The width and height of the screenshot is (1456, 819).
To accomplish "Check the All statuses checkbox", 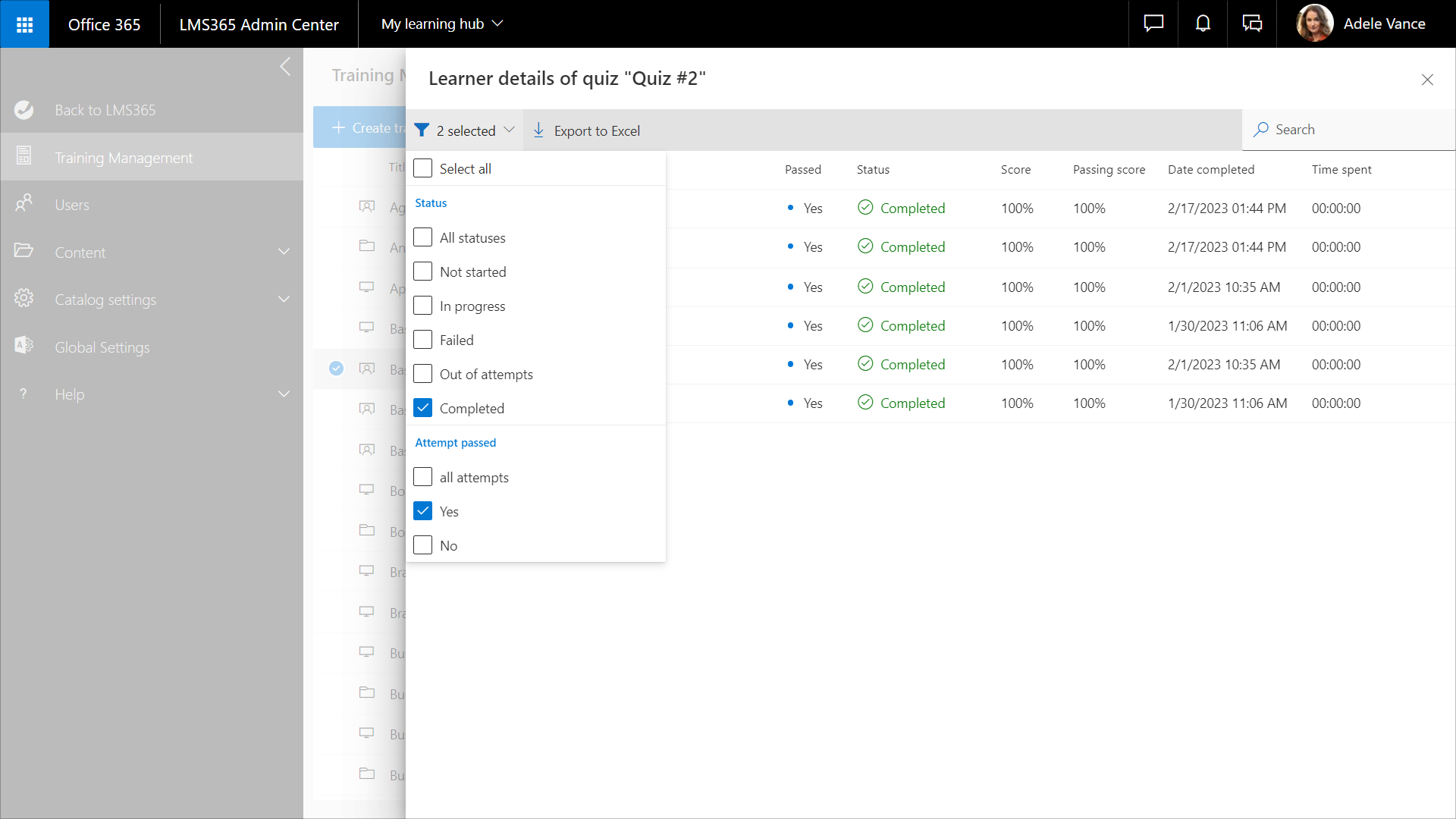I will tap(422, 237).
